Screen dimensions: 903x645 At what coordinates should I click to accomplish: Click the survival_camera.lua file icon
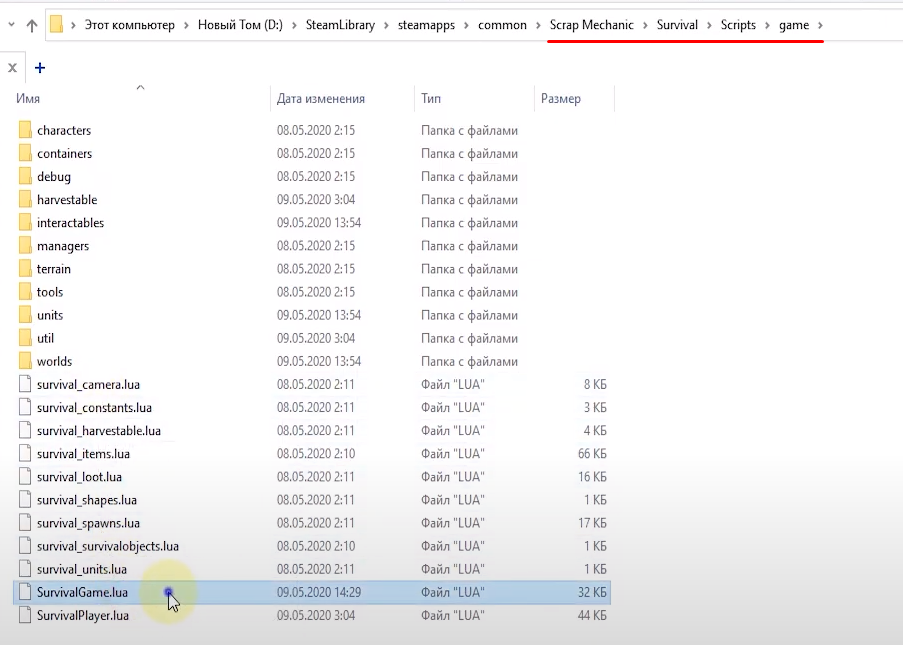tap(25, 384)
